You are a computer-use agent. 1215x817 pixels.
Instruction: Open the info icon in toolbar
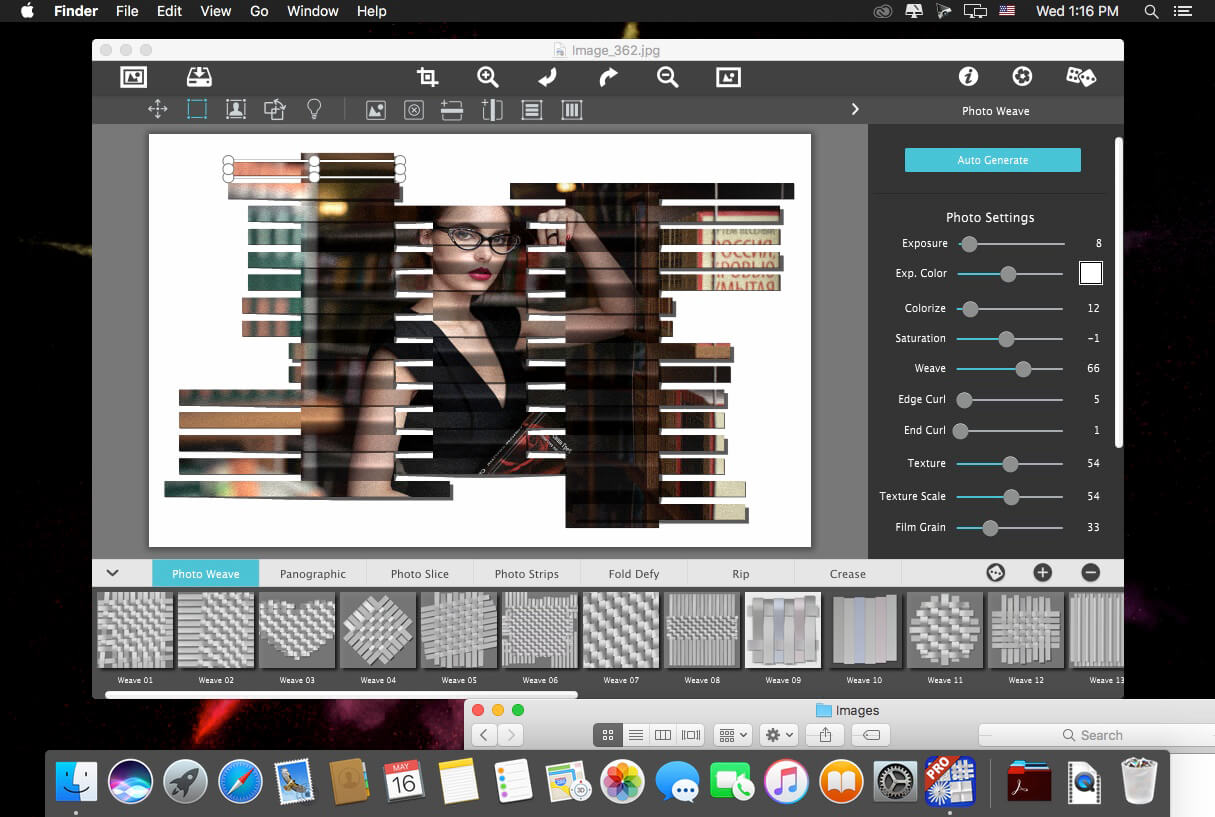pos(967,77)
